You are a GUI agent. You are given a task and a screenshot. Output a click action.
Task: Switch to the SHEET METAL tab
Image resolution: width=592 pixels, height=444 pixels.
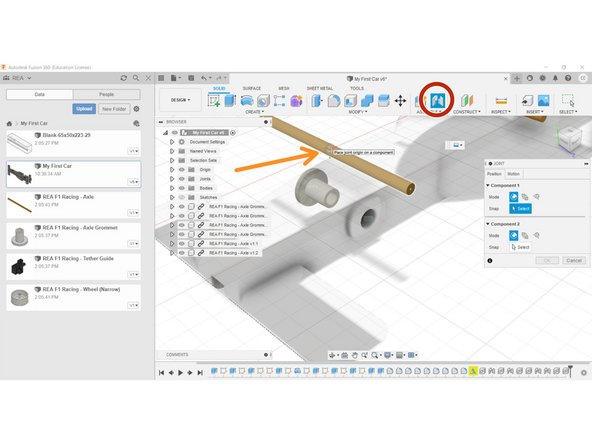tap(320, 88)
